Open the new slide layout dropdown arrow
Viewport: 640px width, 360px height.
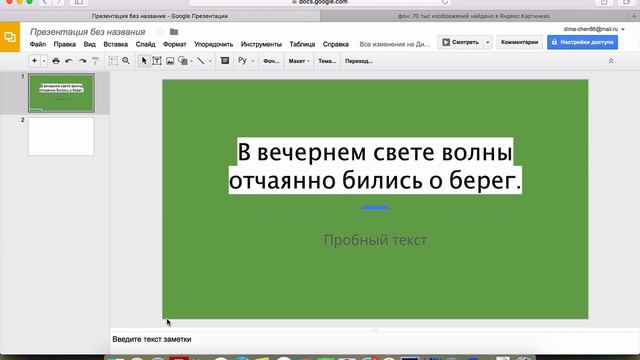coord(44,61)
